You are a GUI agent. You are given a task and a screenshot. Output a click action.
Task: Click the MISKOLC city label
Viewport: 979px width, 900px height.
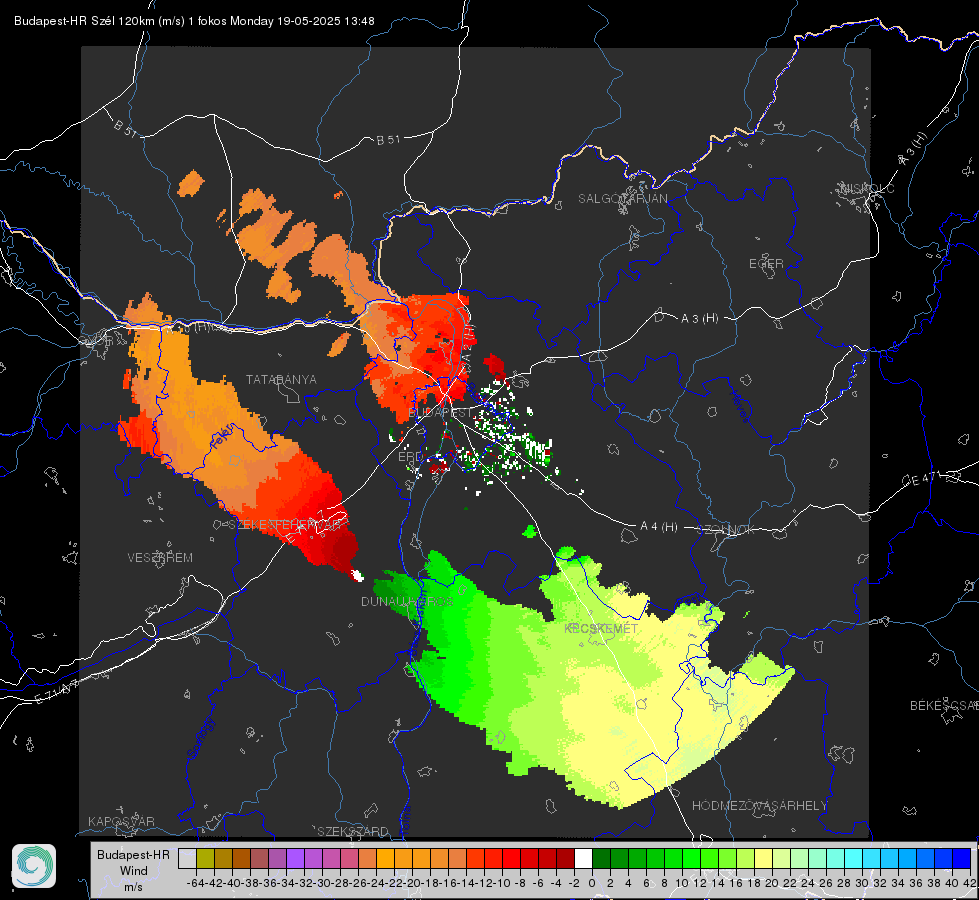867,188
